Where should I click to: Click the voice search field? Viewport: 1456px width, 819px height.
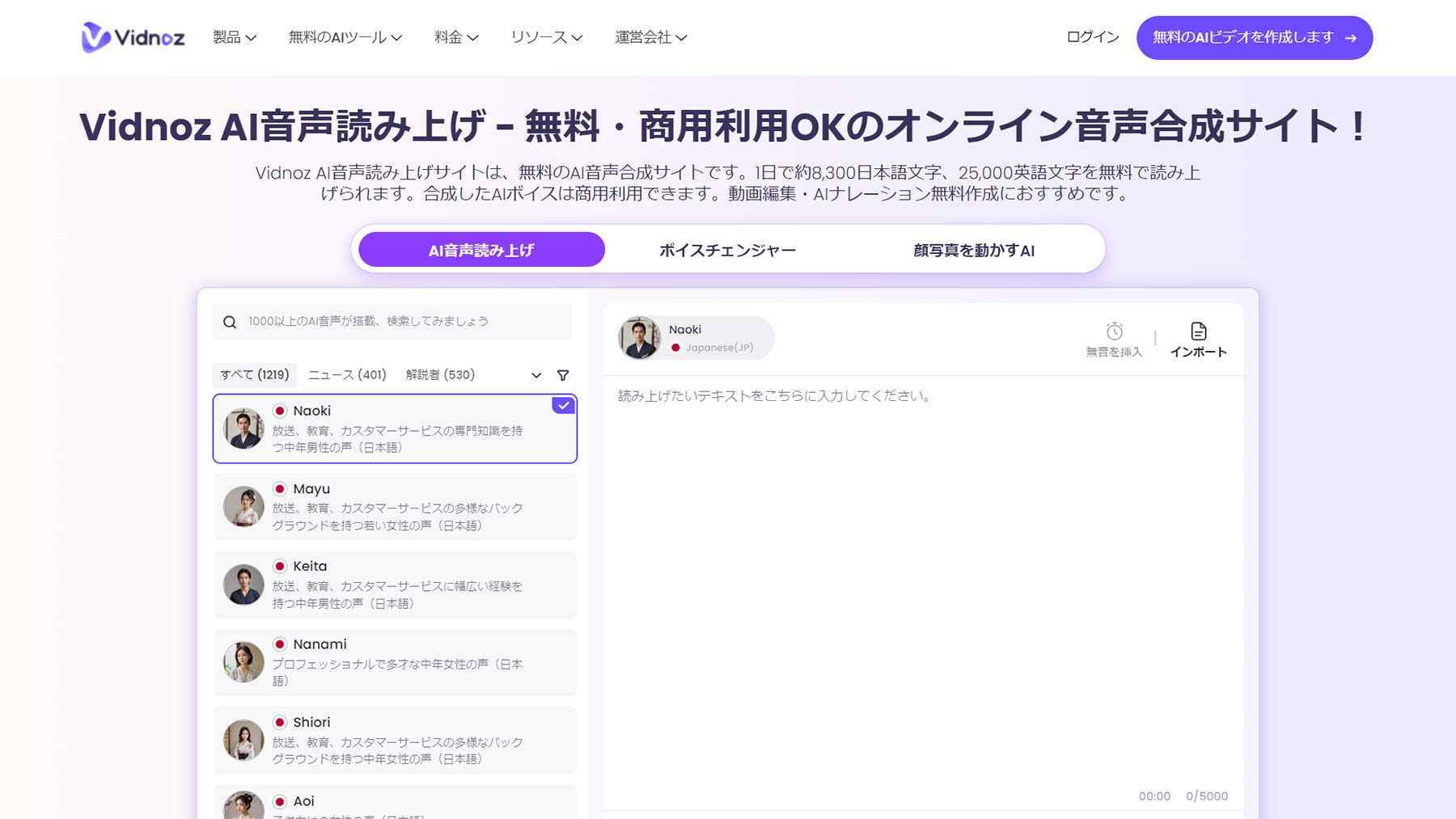(392, 322)
